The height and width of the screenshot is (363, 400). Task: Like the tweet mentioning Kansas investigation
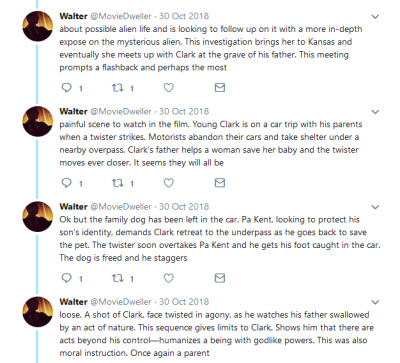point(169,88)
